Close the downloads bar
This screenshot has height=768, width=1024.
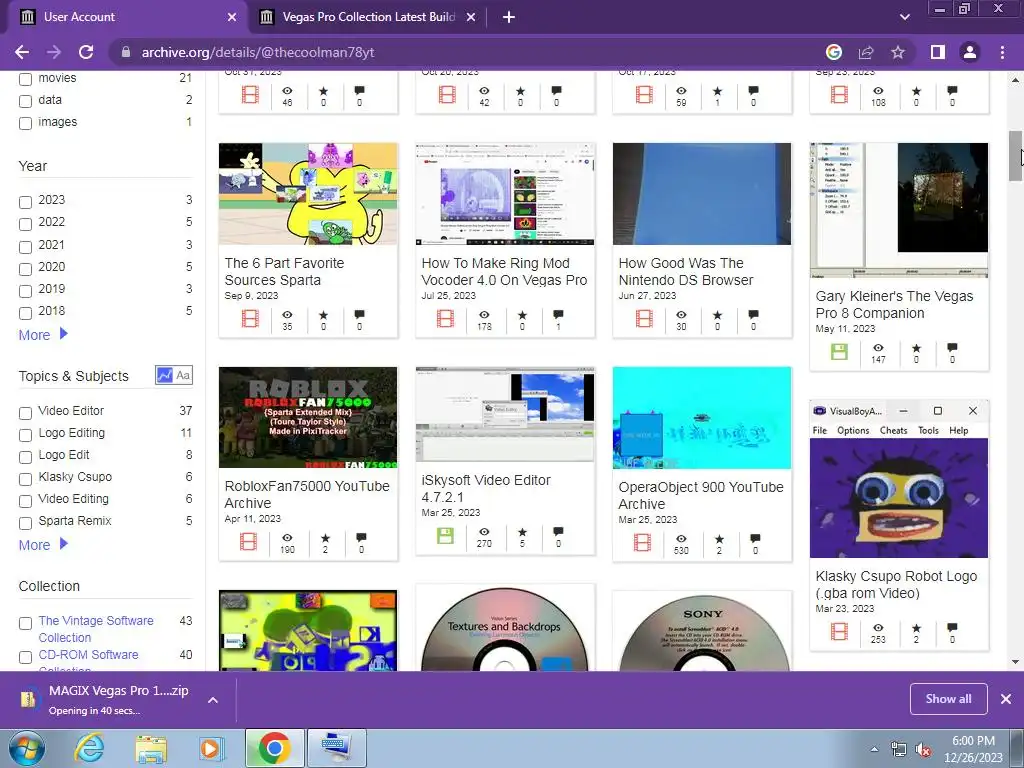pyautogui.click(x=1006, y=699)
